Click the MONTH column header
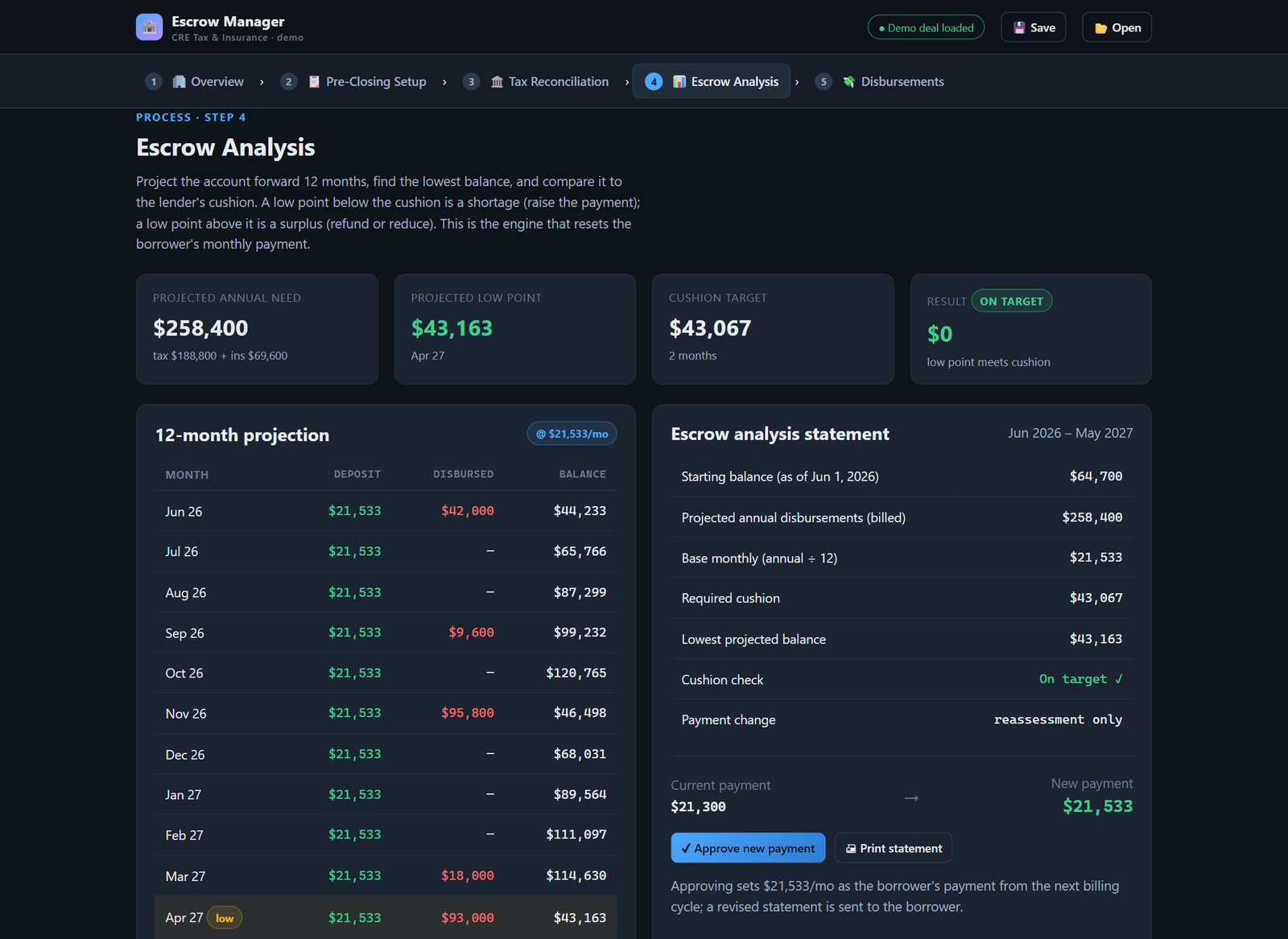This screenshot has height=939, width=1288. pyautogui.click(x=187, y=475)
